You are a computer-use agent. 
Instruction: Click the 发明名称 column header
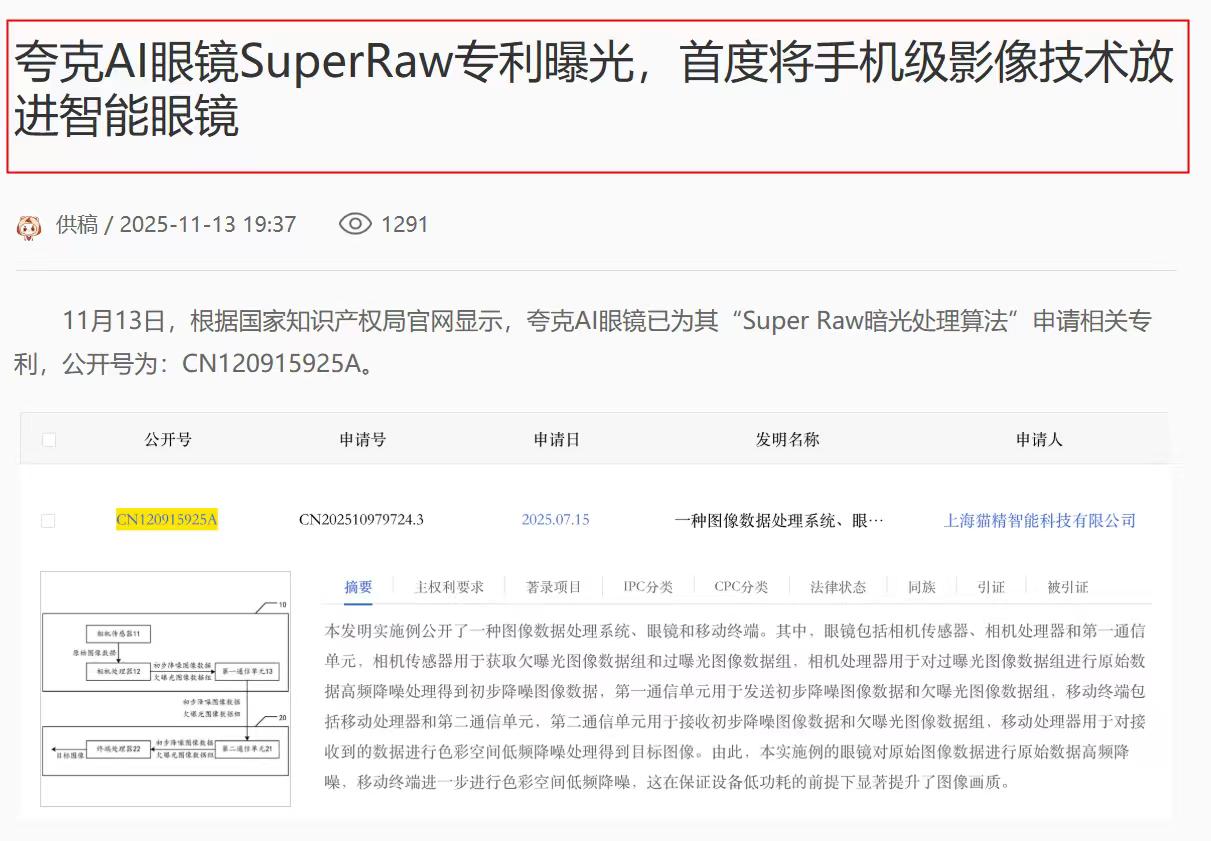[x=787, y=440]
